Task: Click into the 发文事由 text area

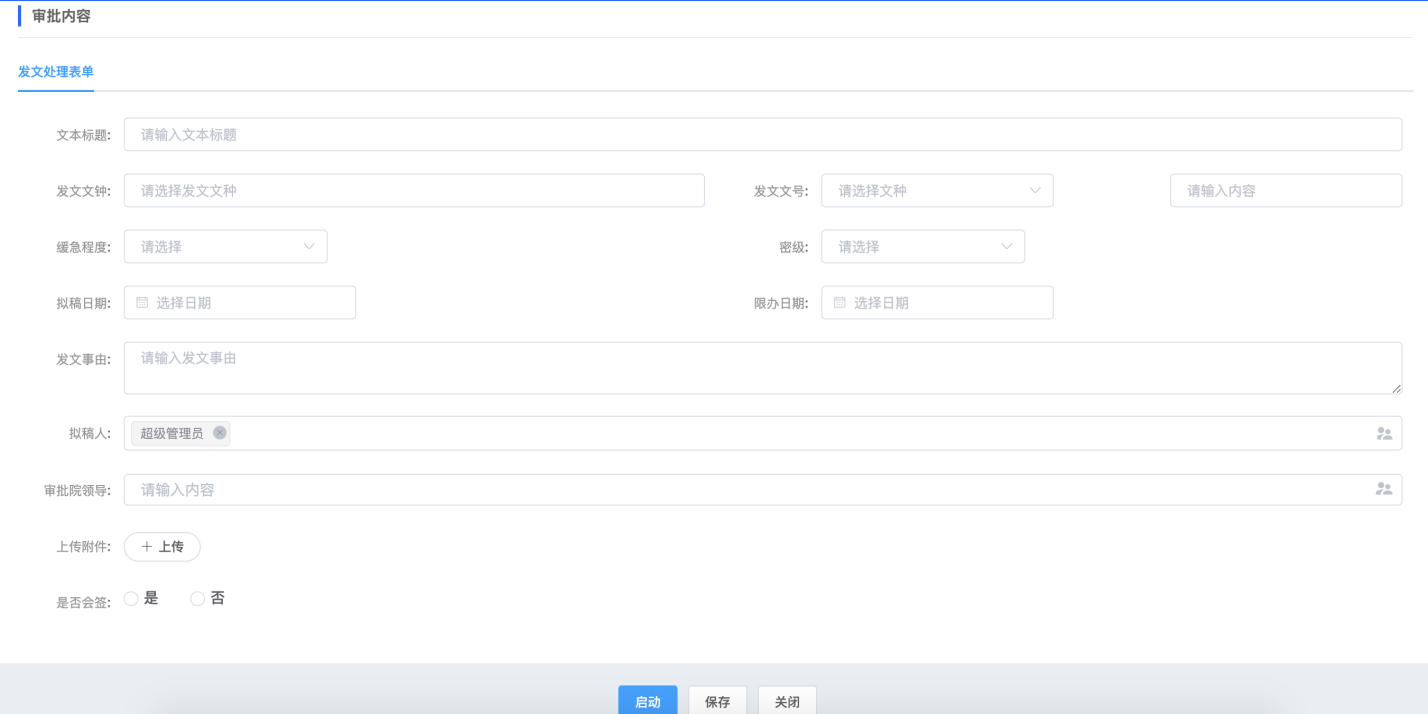Action: [763, 368]
